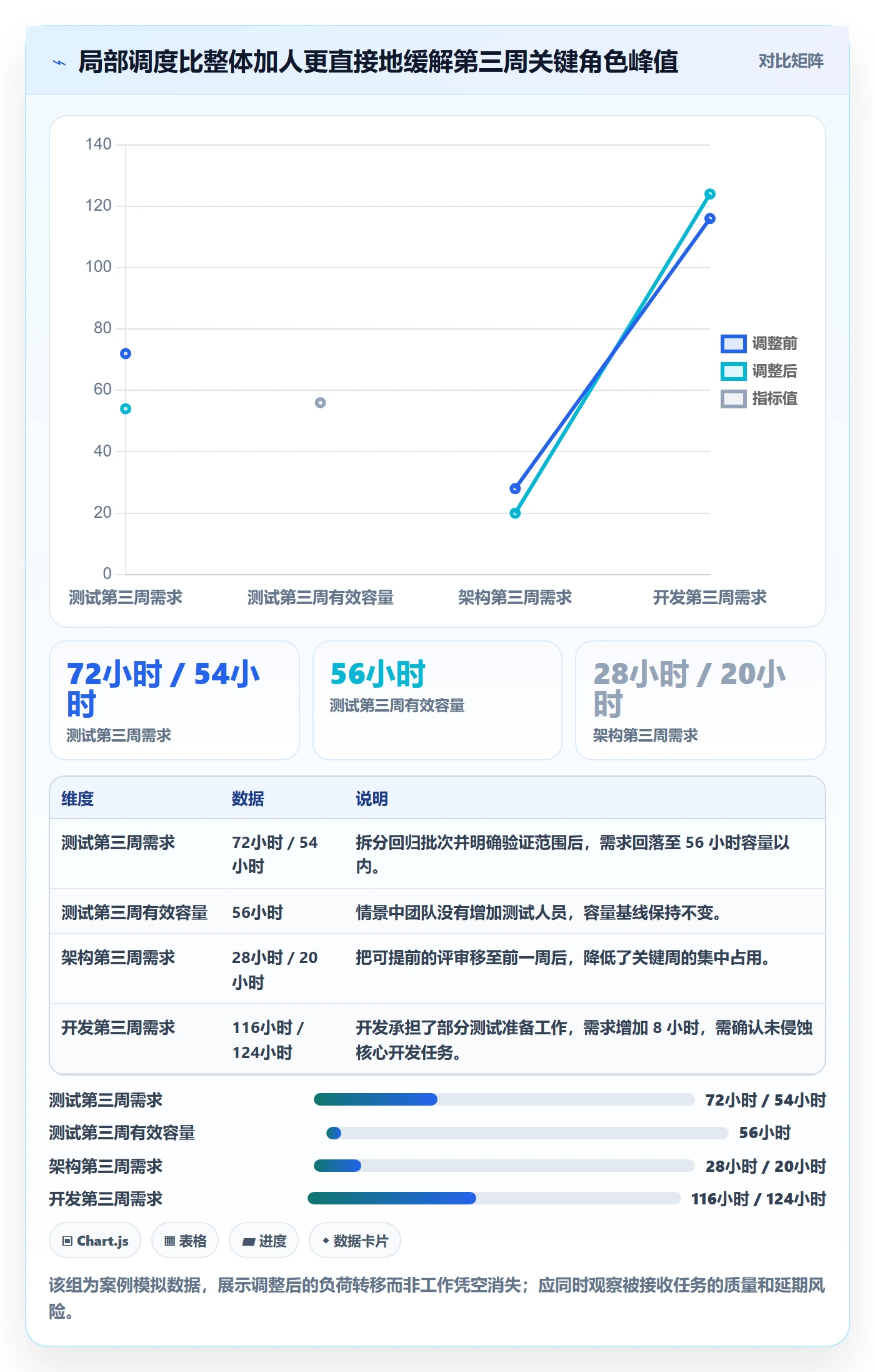Select the 进度 tag chip

point(264,1241)
